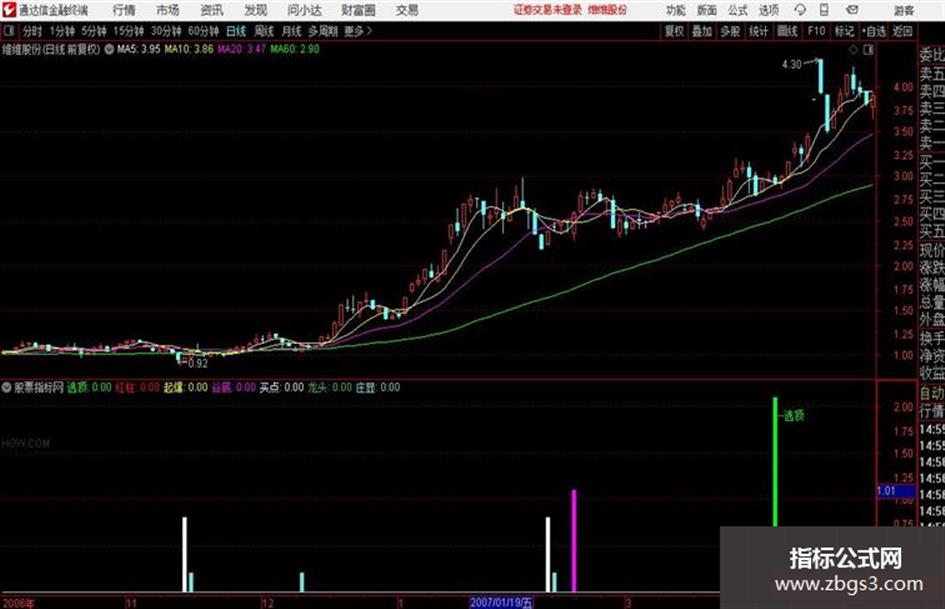Select the 日线 daily period tab

tap(236, 31)
